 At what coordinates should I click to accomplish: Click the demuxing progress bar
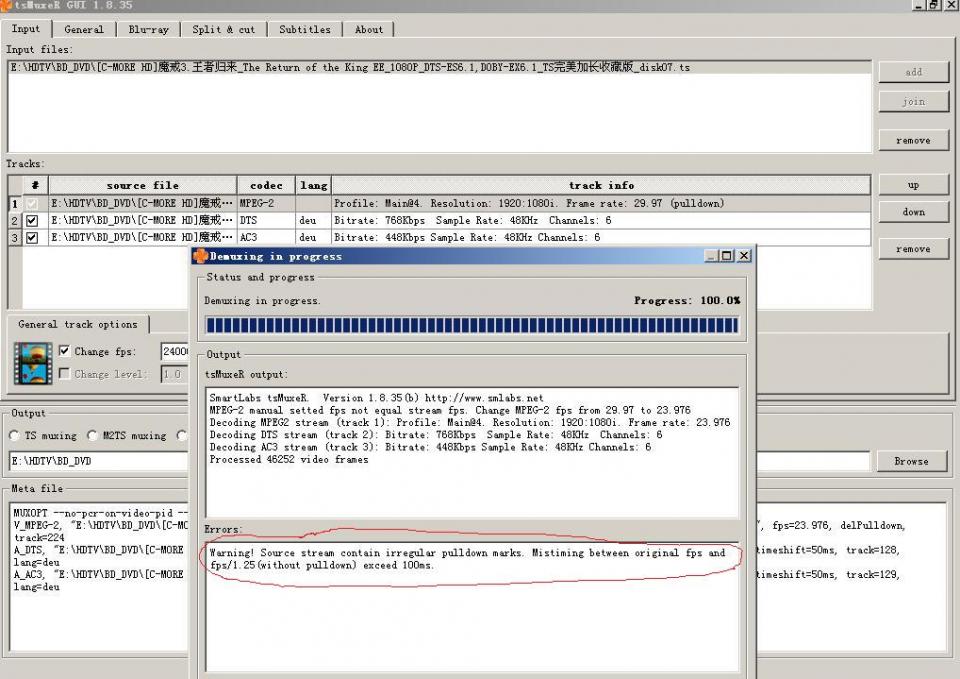coord(471,325)
